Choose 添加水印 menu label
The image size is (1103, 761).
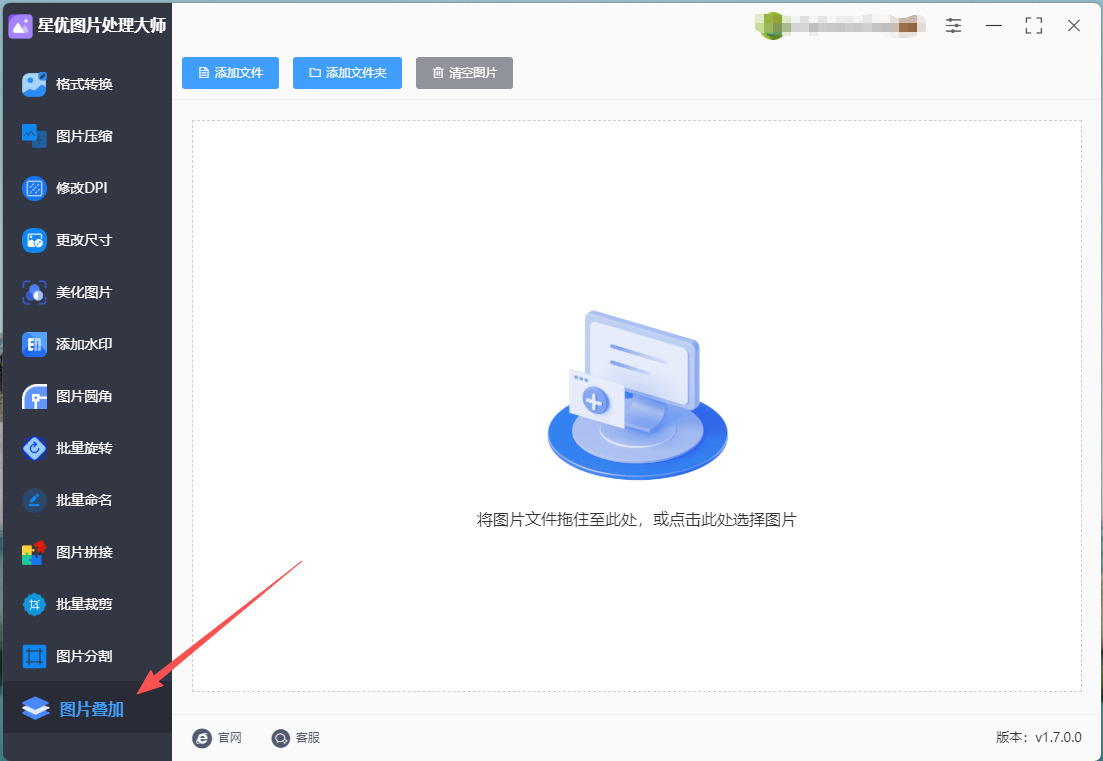pos(84,345)
